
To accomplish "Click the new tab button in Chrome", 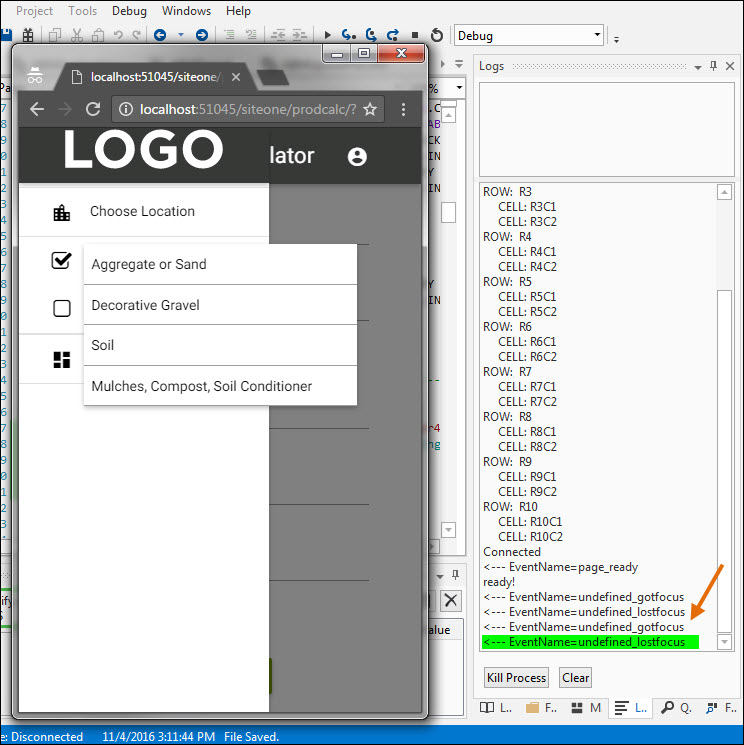I will click(x=272, y=78).
